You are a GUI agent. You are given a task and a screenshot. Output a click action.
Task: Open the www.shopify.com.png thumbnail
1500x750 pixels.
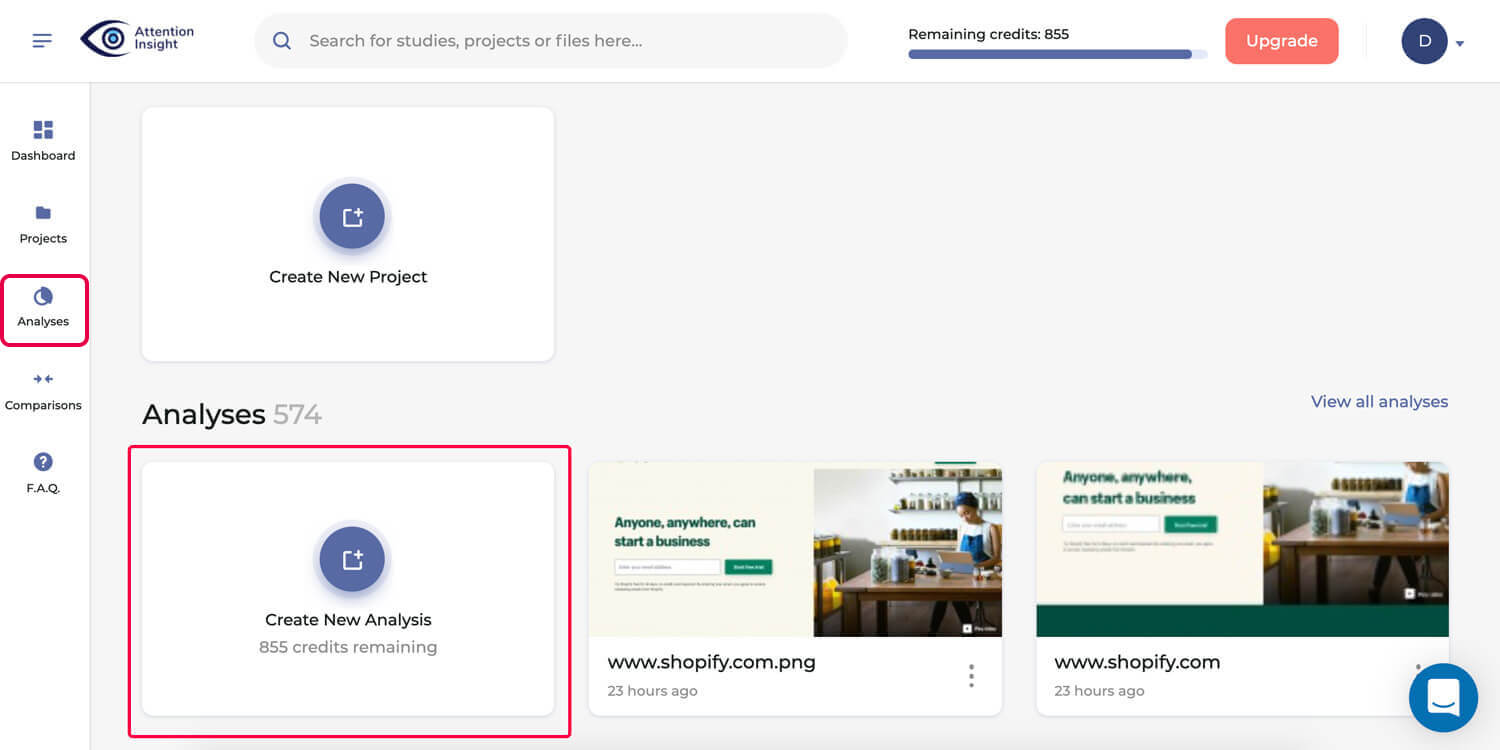795,549
